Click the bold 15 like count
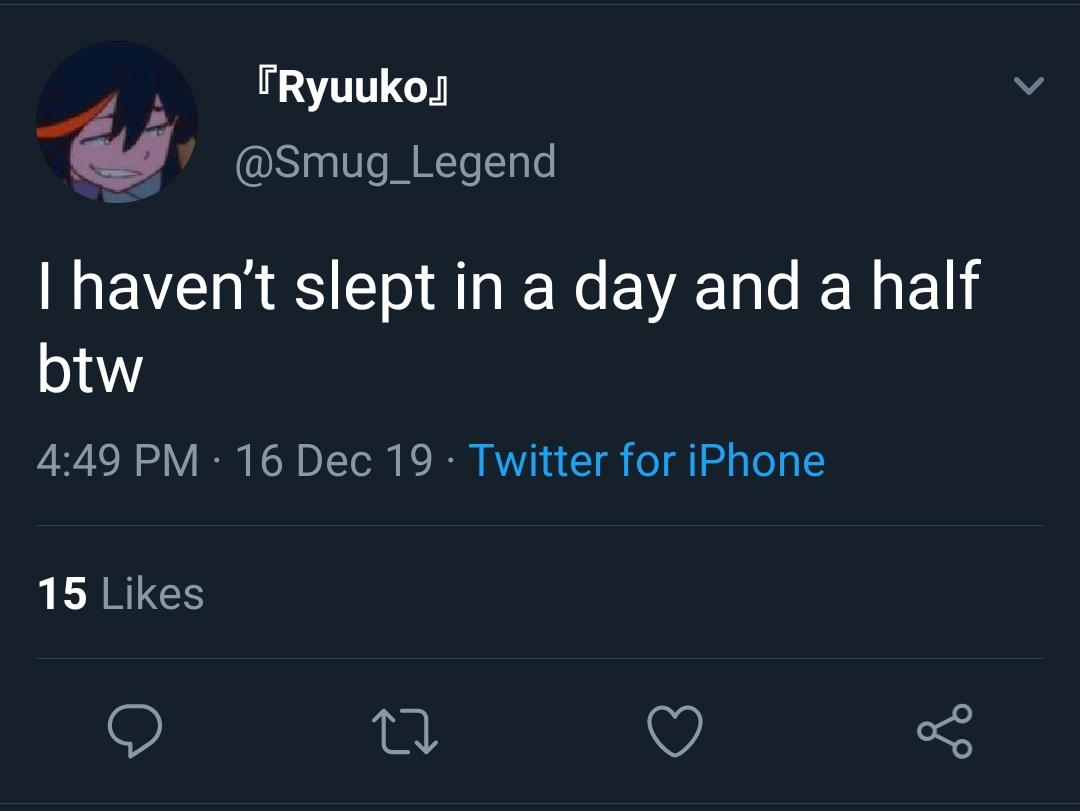This screenshot has height=811, width=1080. pos(62,594)
